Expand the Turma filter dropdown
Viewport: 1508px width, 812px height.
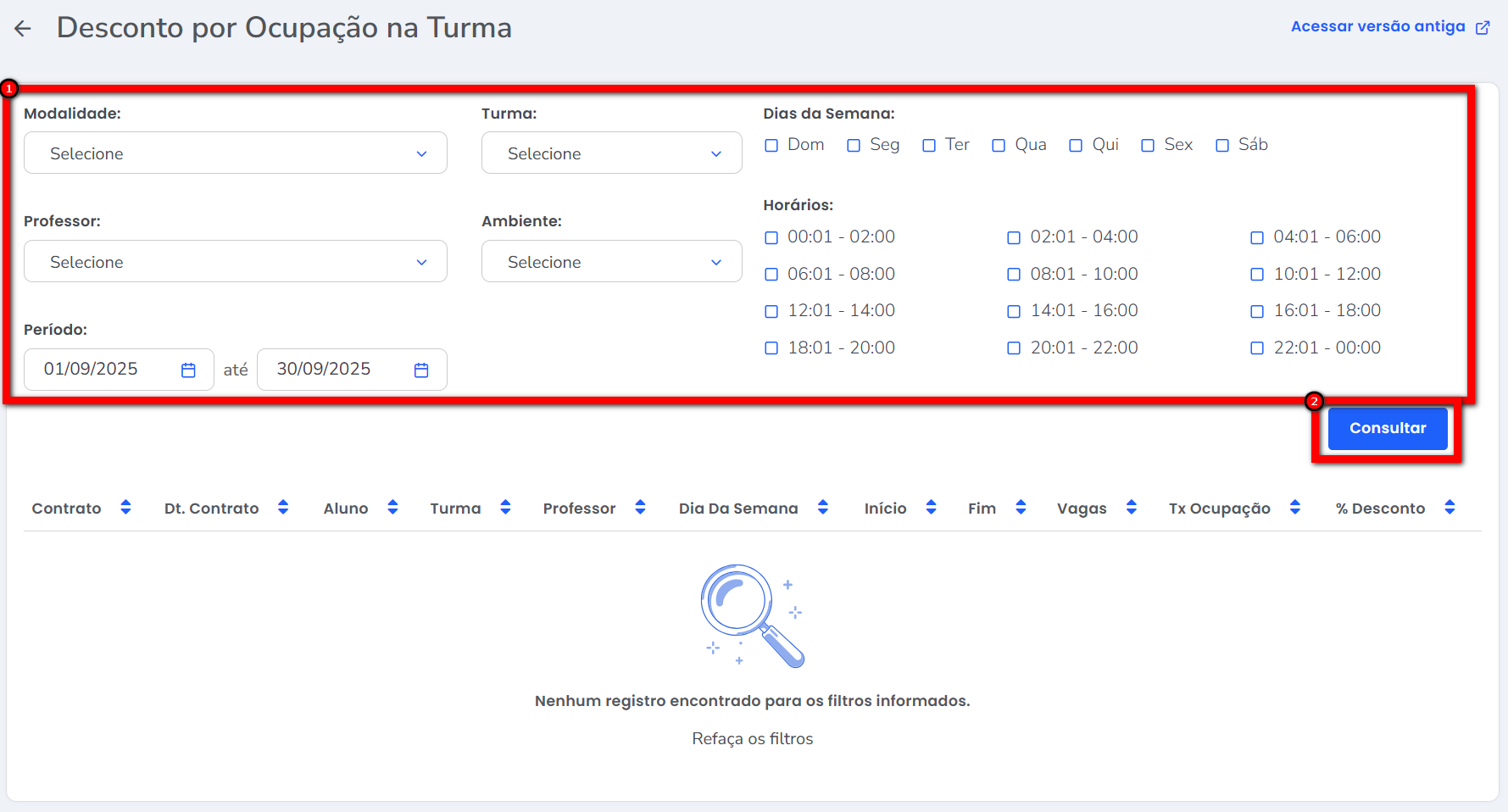click(611, 153)
